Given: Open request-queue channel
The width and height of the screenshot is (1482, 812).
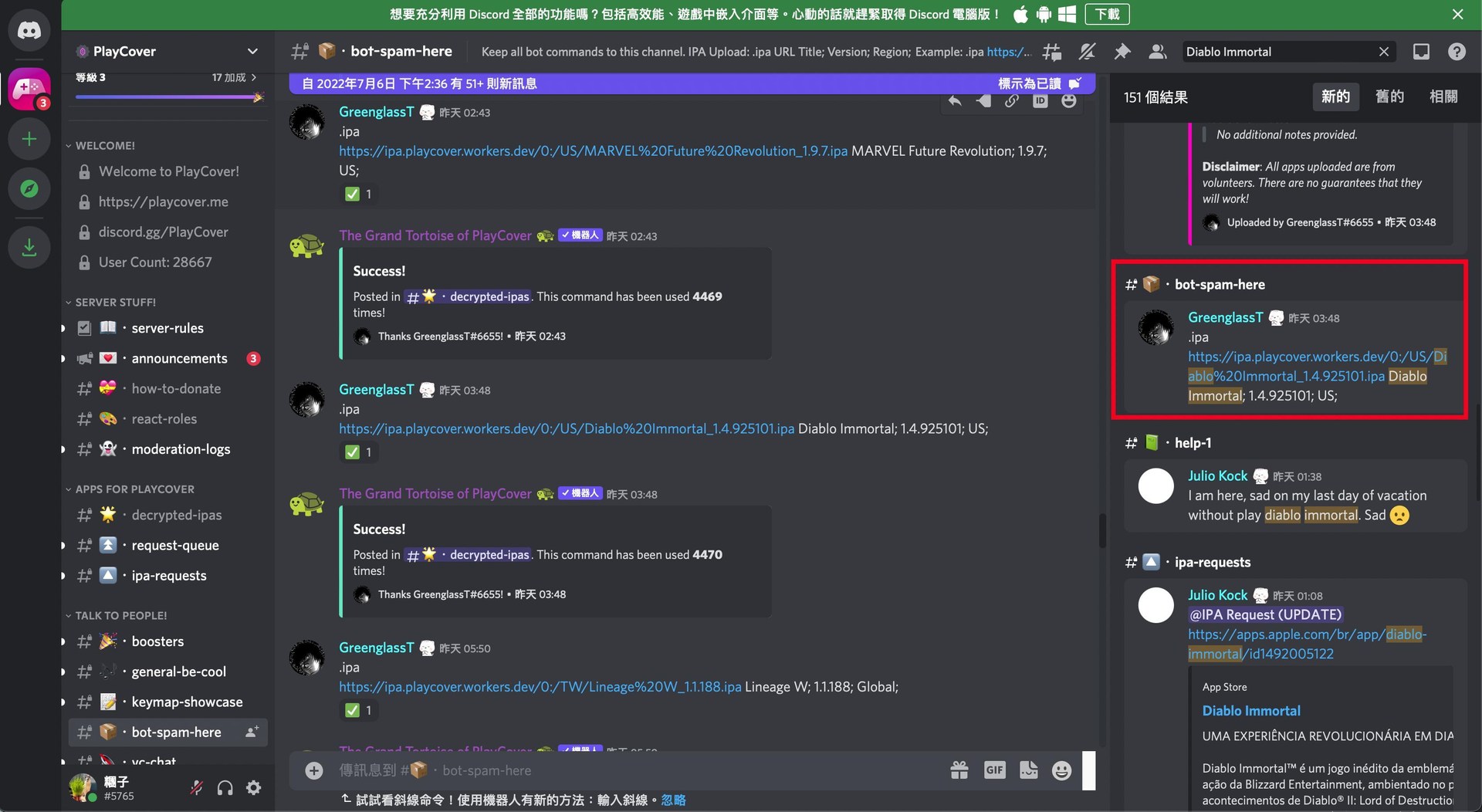Looking at the screenshot, I should (x=167, y=545).
